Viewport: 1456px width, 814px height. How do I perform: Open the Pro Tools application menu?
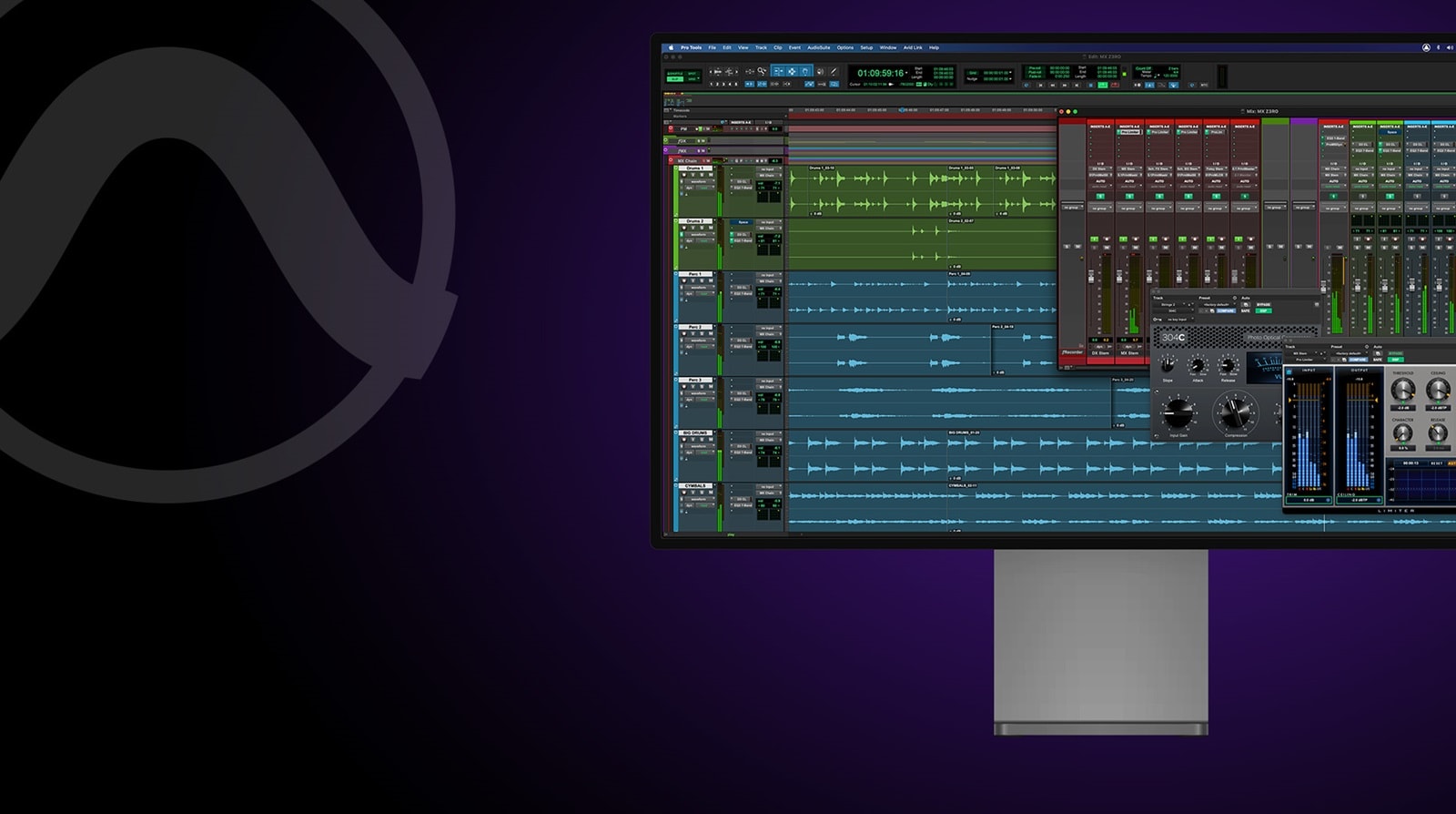[x=691, y=47]
